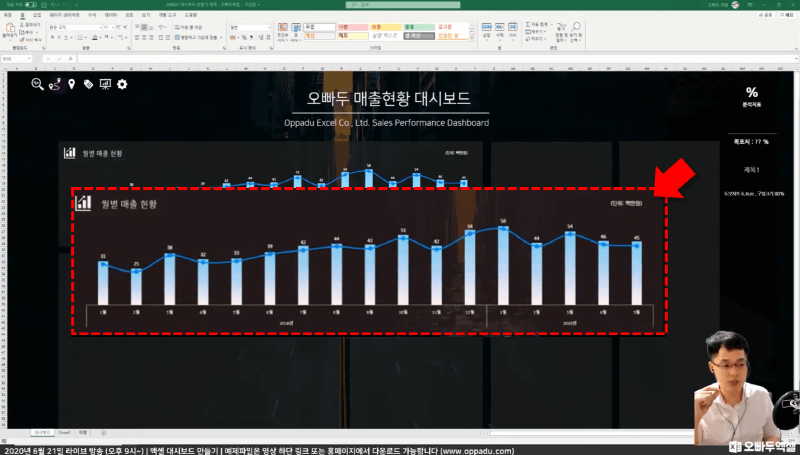Switch to the Sheet1 worksheet tab

[x=64, y=433]
